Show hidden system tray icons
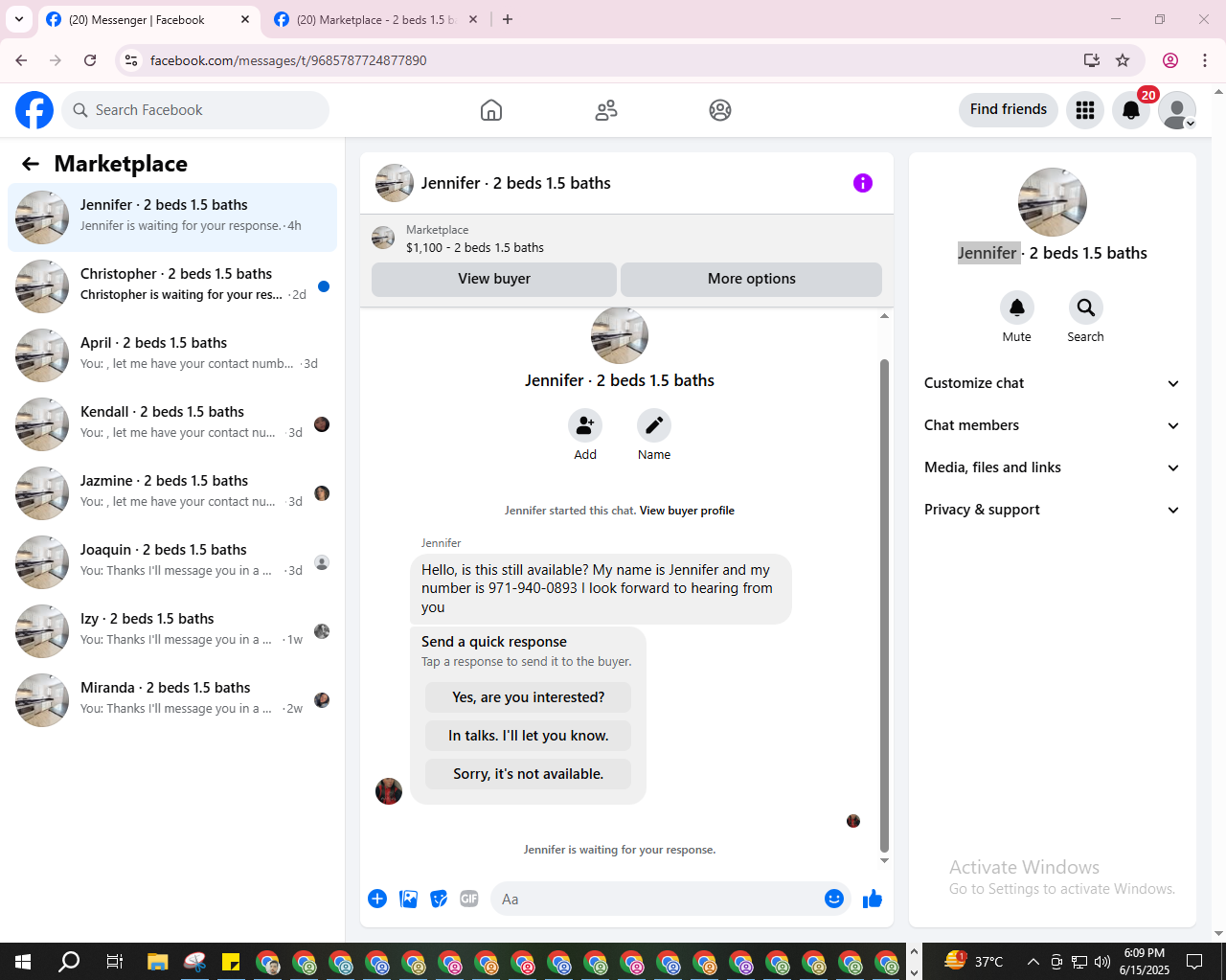This screenshot has height=980, width=1226. point(1033,961)
